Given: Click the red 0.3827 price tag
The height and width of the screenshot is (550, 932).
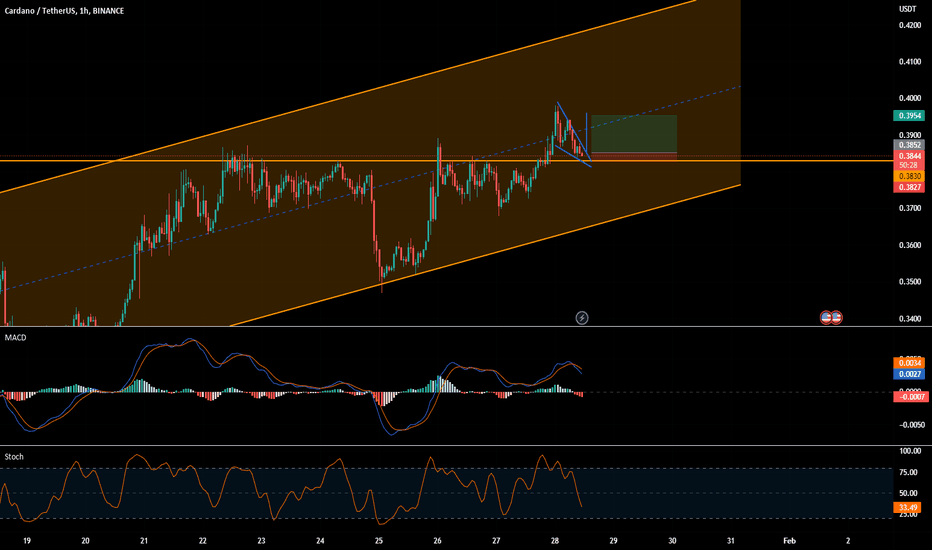Looking at the screenshot, I should pyautogui.click(x=909, y=187).
